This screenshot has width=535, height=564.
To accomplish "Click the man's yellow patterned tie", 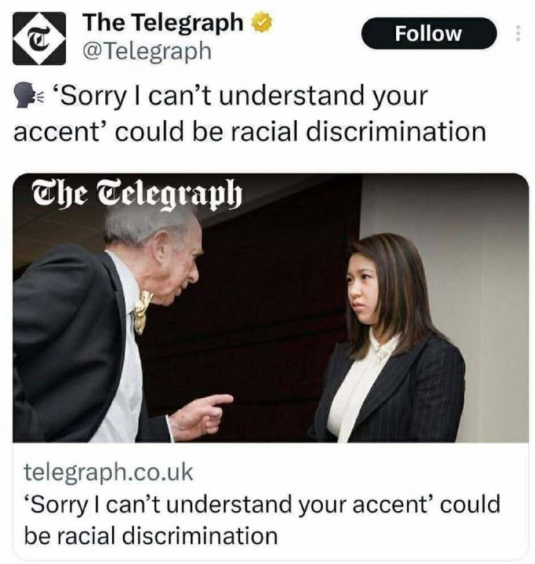I will [x=143, y=311].
